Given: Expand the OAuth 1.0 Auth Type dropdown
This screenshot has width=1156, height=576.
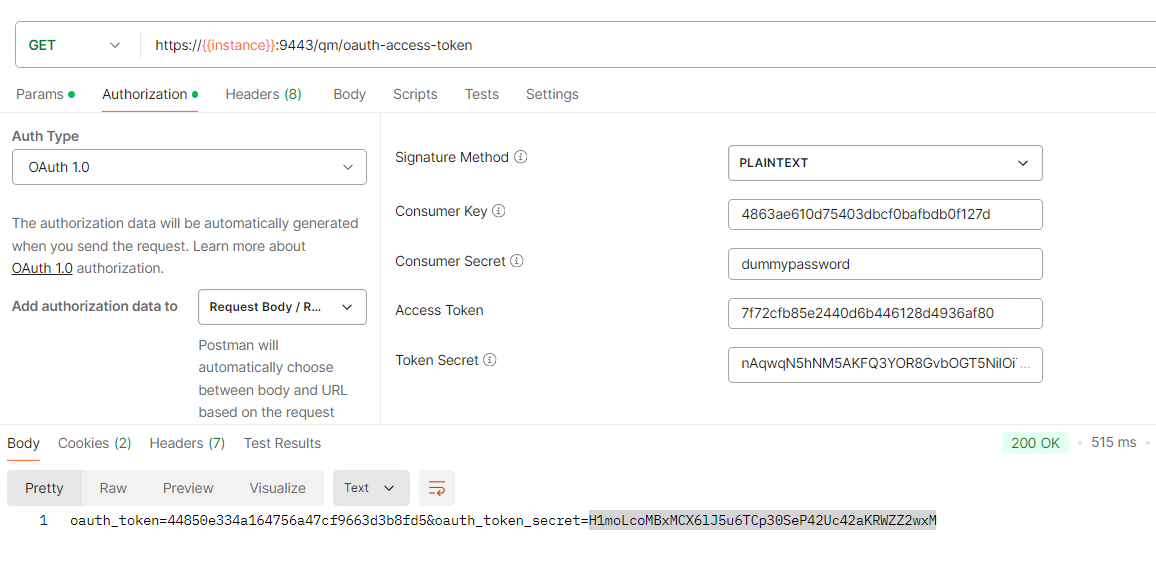Looking at the screenshot, I should 189,167.
